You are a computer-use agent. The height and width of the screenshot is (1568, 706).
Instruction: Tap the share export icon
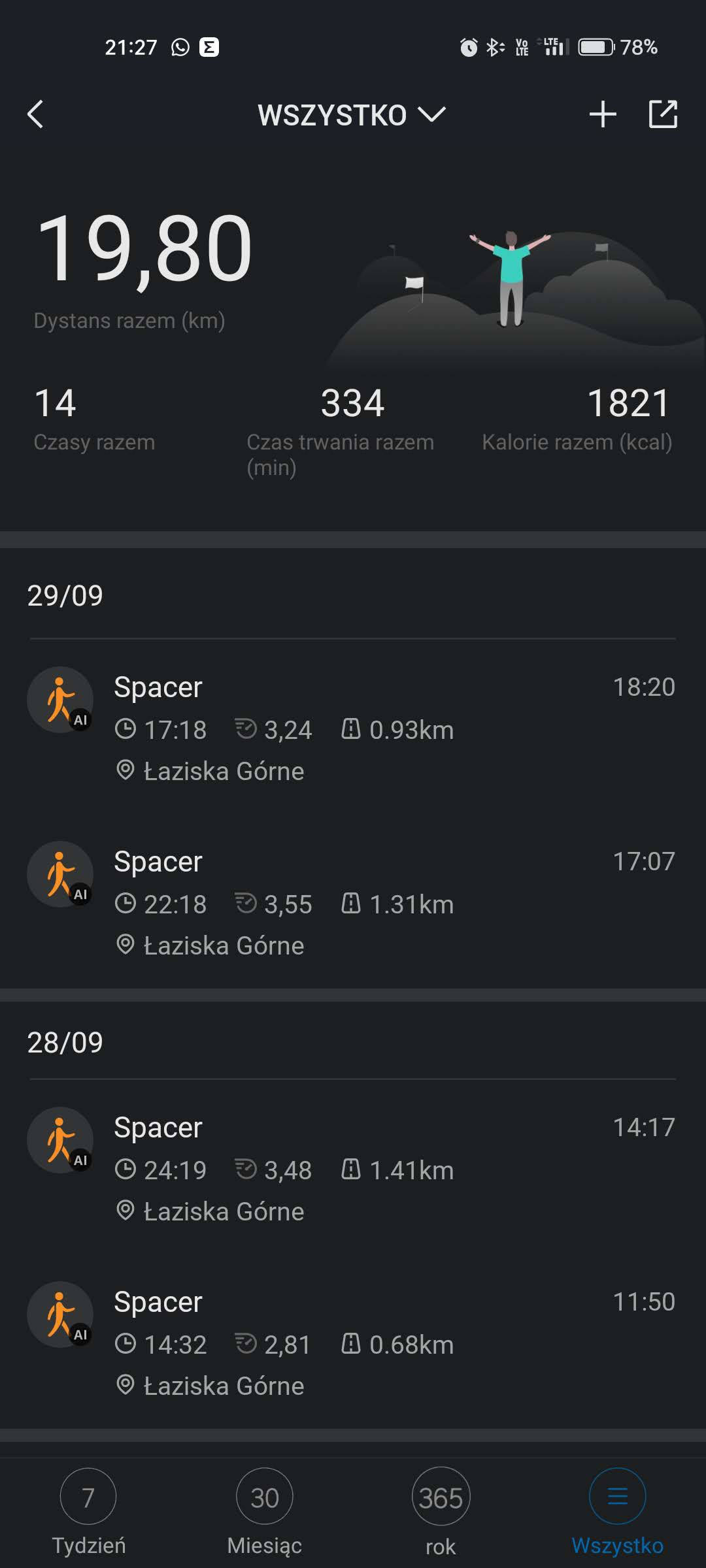pos(662,114)
